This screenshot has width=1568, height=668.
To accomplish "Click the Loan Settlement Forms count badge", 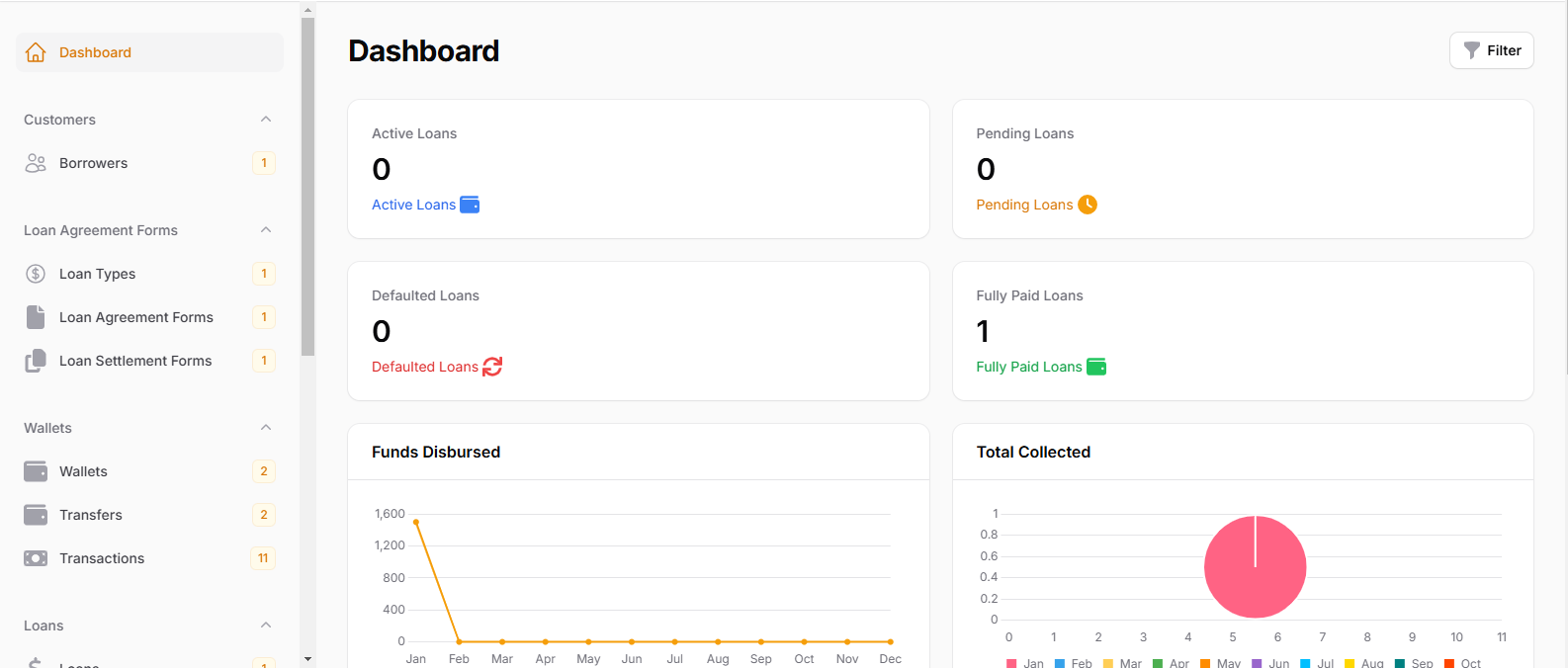I will [x=264, y=361].
